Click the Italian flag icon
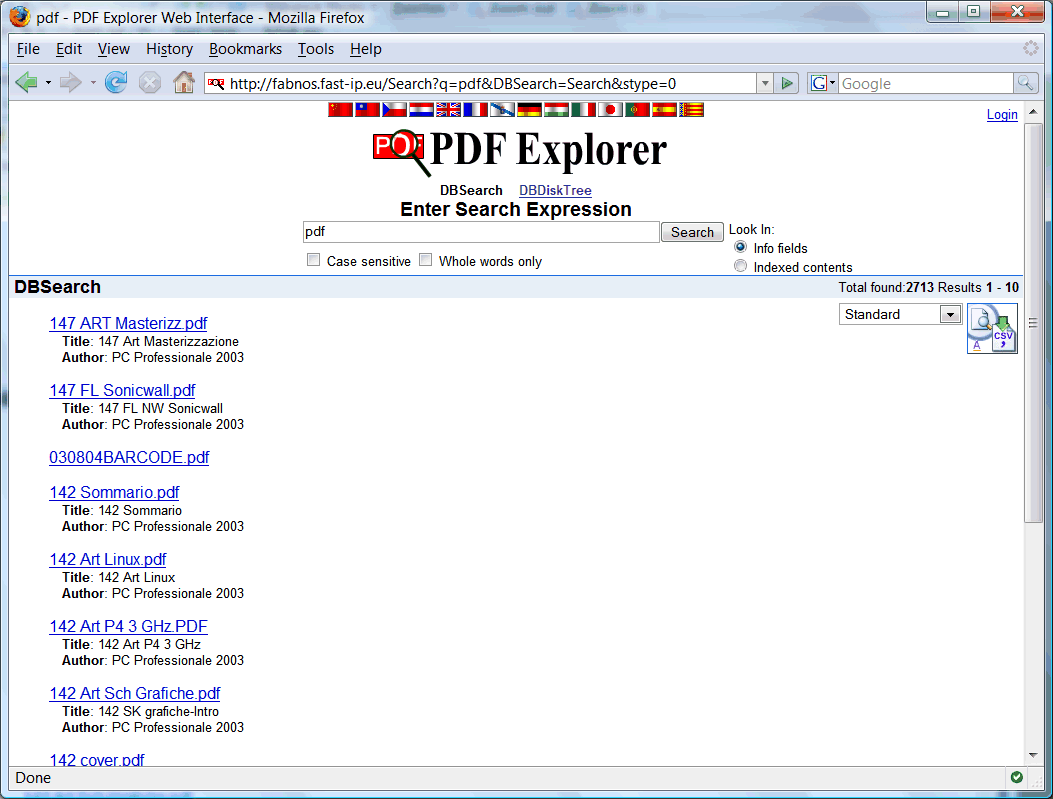The width and height of the screenshot is (1053, 799). click(583, 110)
